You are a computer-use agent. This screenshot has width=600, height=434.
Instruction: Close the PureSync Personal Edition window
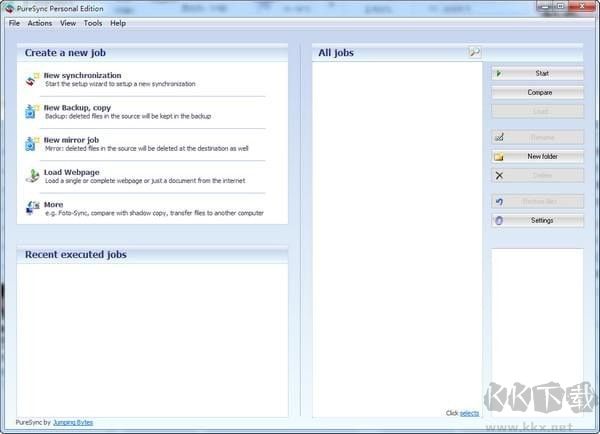point(582,6)
